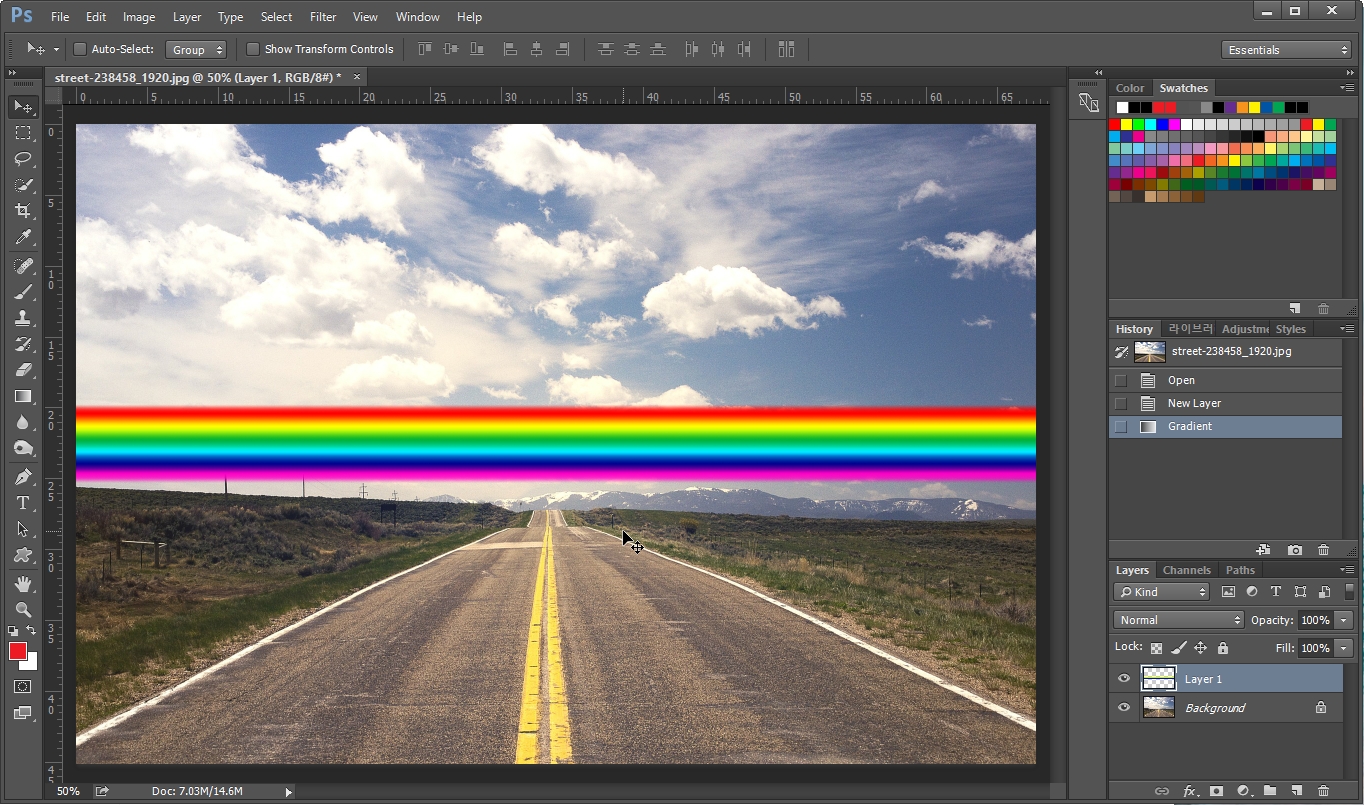The height and width of the screenshot is (805, 1364).
Task: Select the Quick Selection tool
Action: (x=23, y=185)
